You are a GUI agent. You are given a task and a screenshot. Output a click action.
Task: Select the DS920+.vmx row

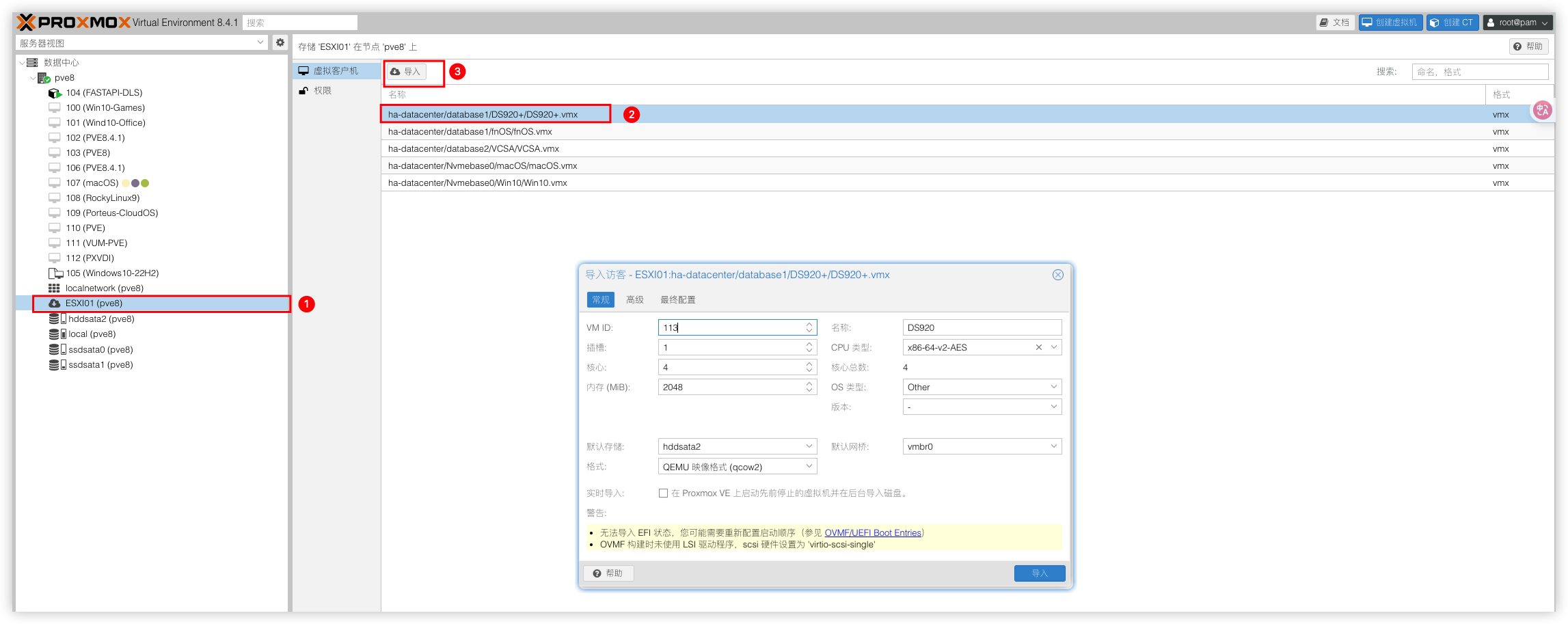[967, 114]
